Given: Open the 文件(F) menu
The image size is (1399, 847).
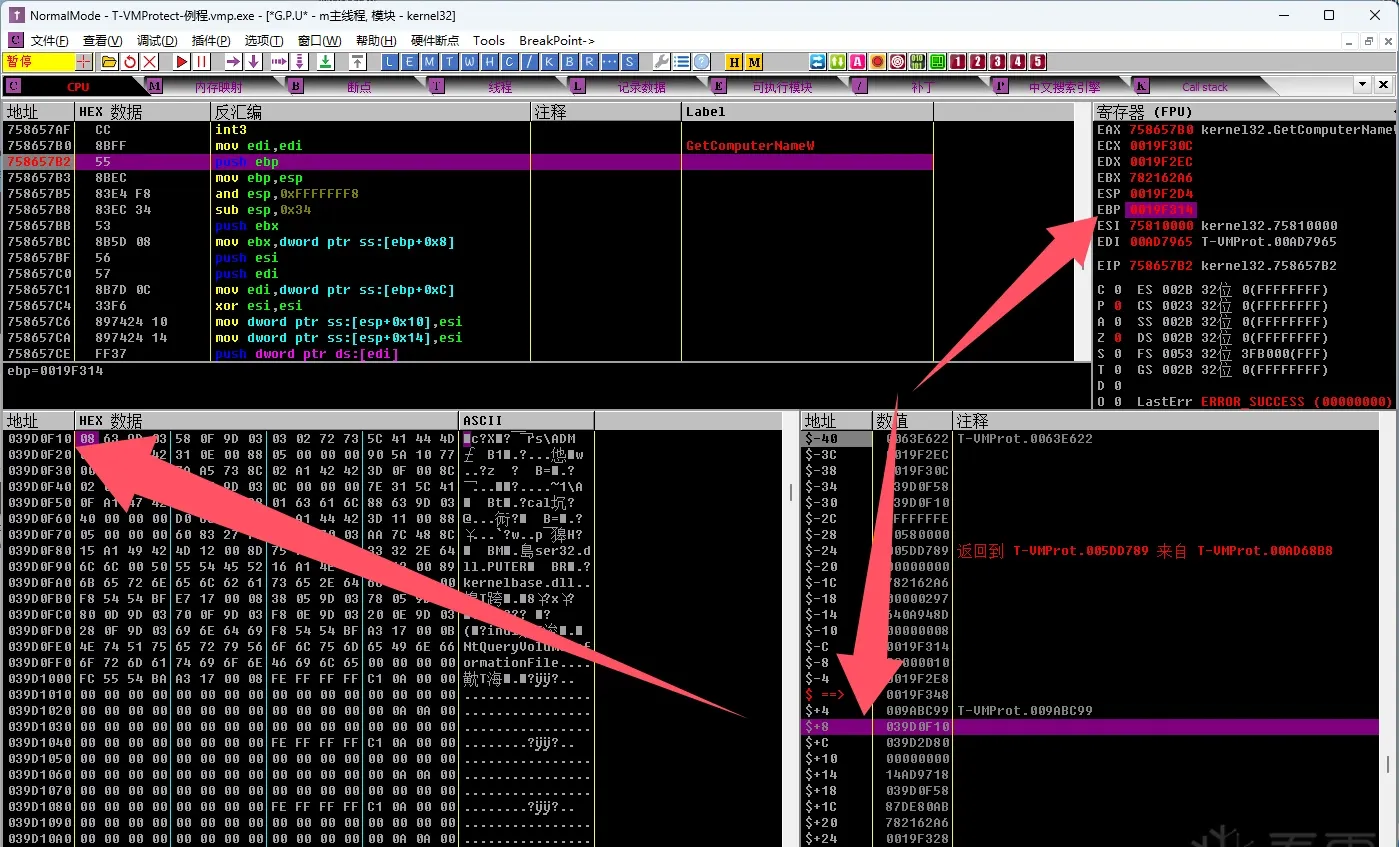Looking at the screenshot, I should click(x=50, y=41).
